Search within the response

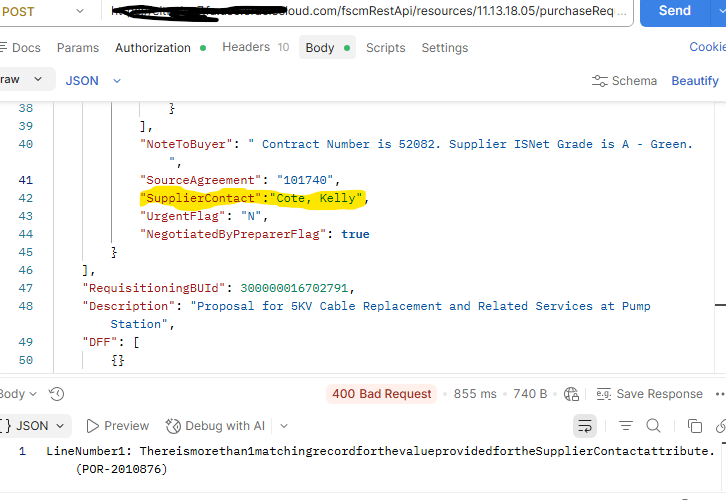pos(653,425)
